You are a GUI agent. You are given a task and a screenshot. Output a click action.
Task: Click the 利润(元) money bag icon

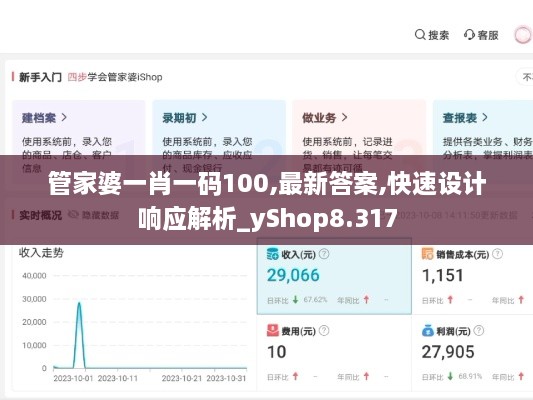pos(428,331)
